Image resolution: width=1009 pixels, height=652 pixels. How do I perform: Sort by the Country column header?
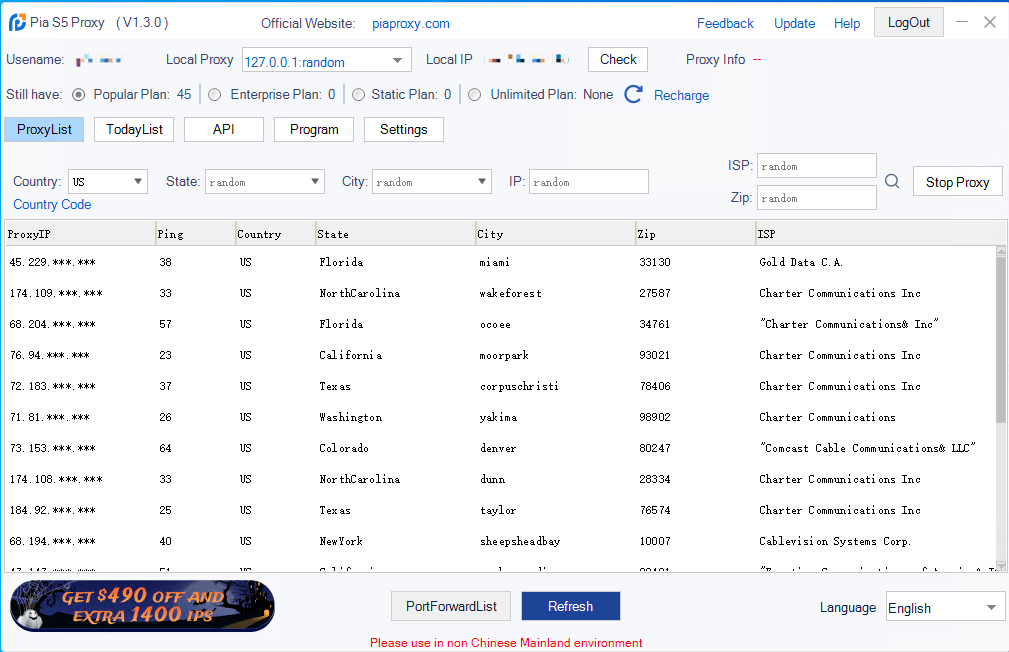pyautogui.click(x=275, y=234)
